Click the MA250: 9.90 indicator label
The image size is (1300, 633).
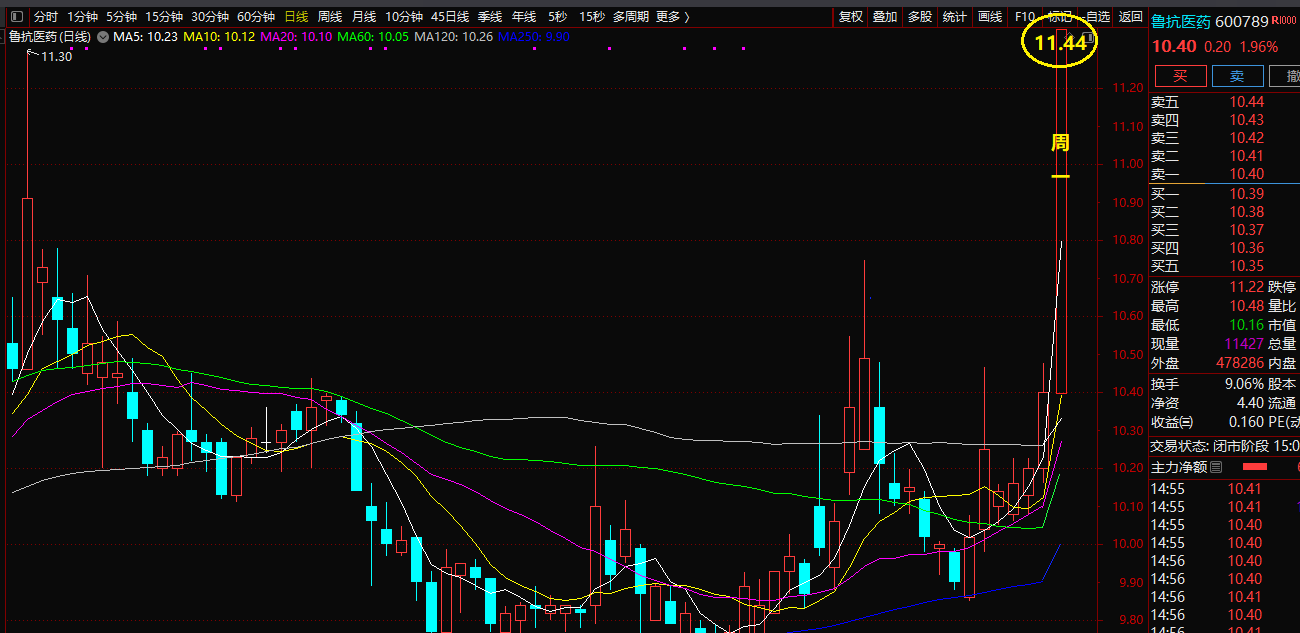pos(535,37)
